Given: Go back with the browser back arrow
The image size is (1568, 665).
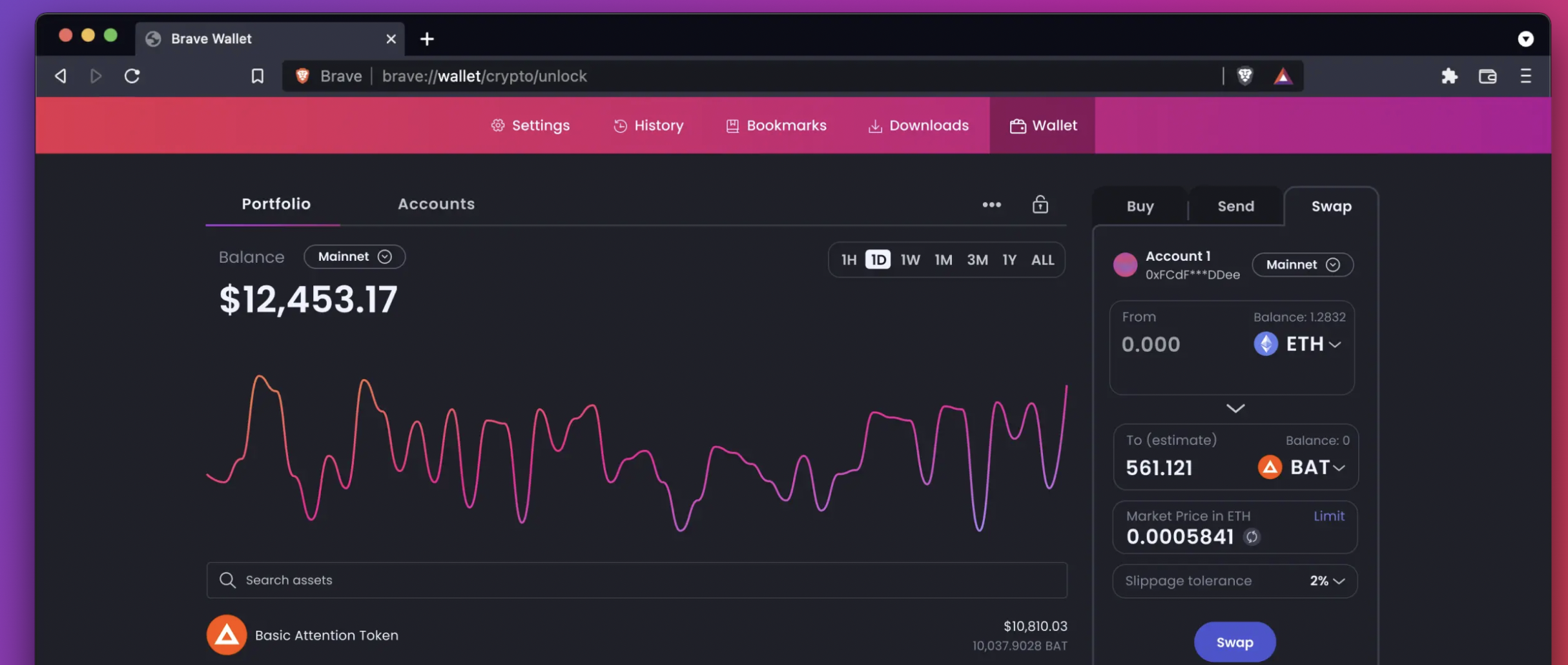Looking at the screenshot, I should tap(61, 76).
